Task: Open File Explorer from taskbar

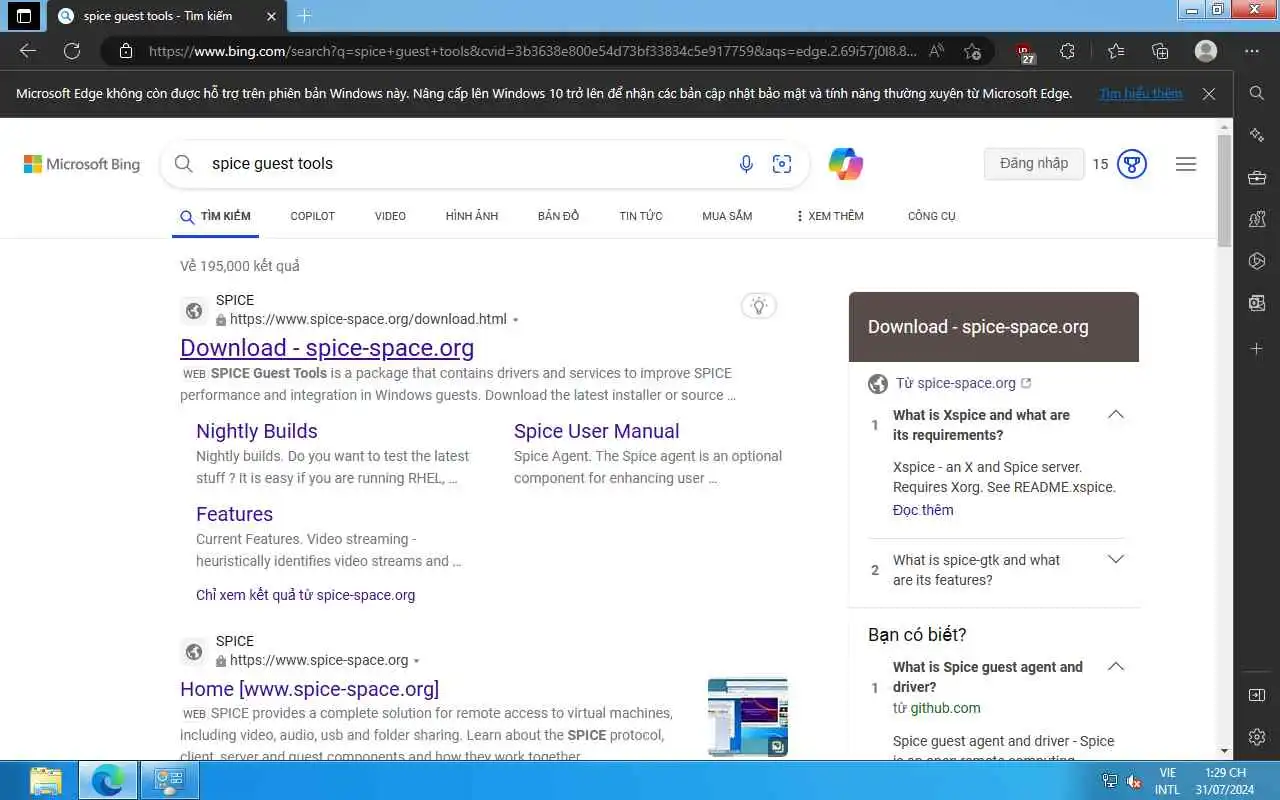Action: click(x=46, y=780)
